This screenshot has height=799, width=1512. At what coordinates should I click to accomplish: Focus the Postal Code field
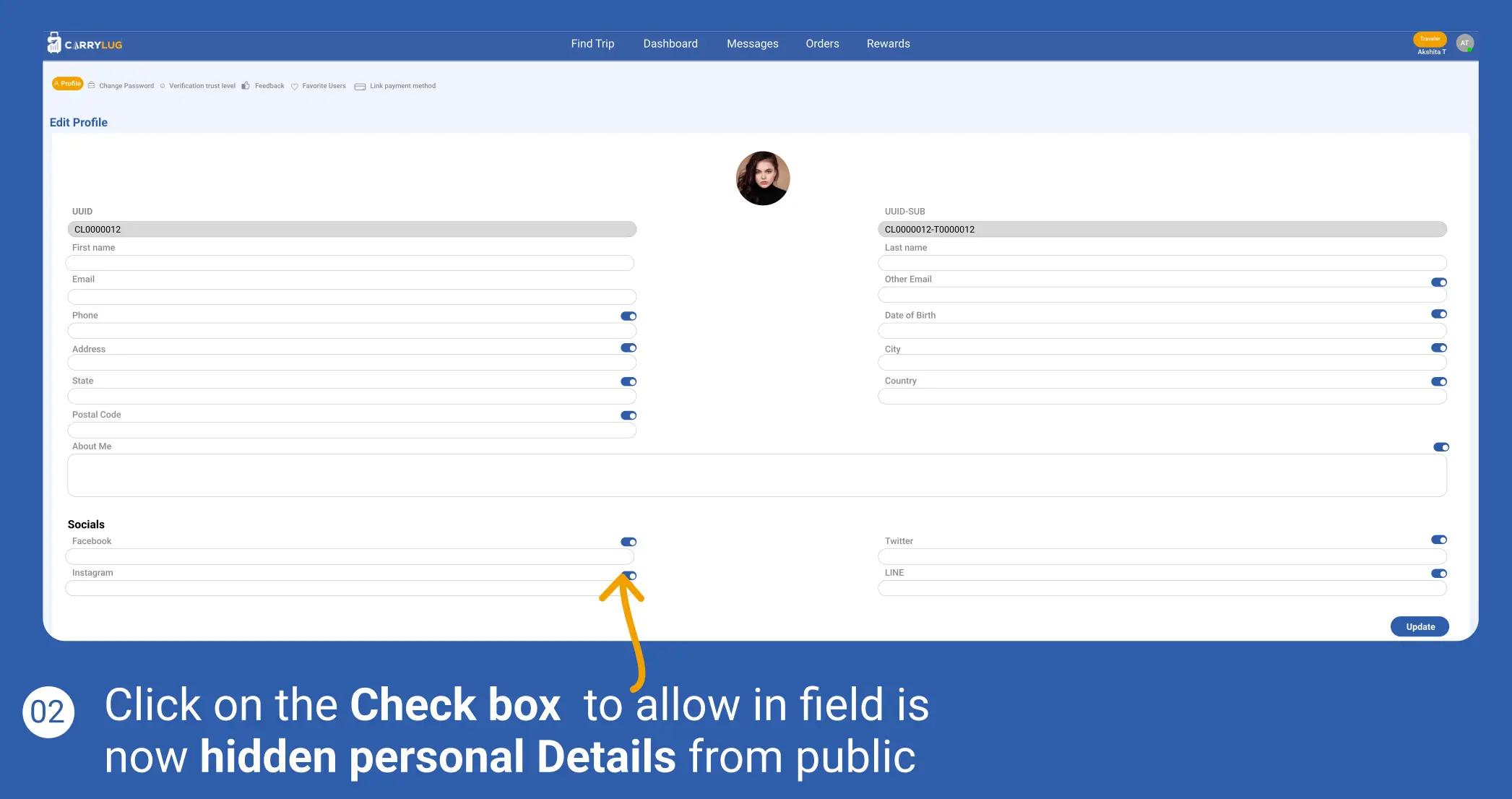352,431
